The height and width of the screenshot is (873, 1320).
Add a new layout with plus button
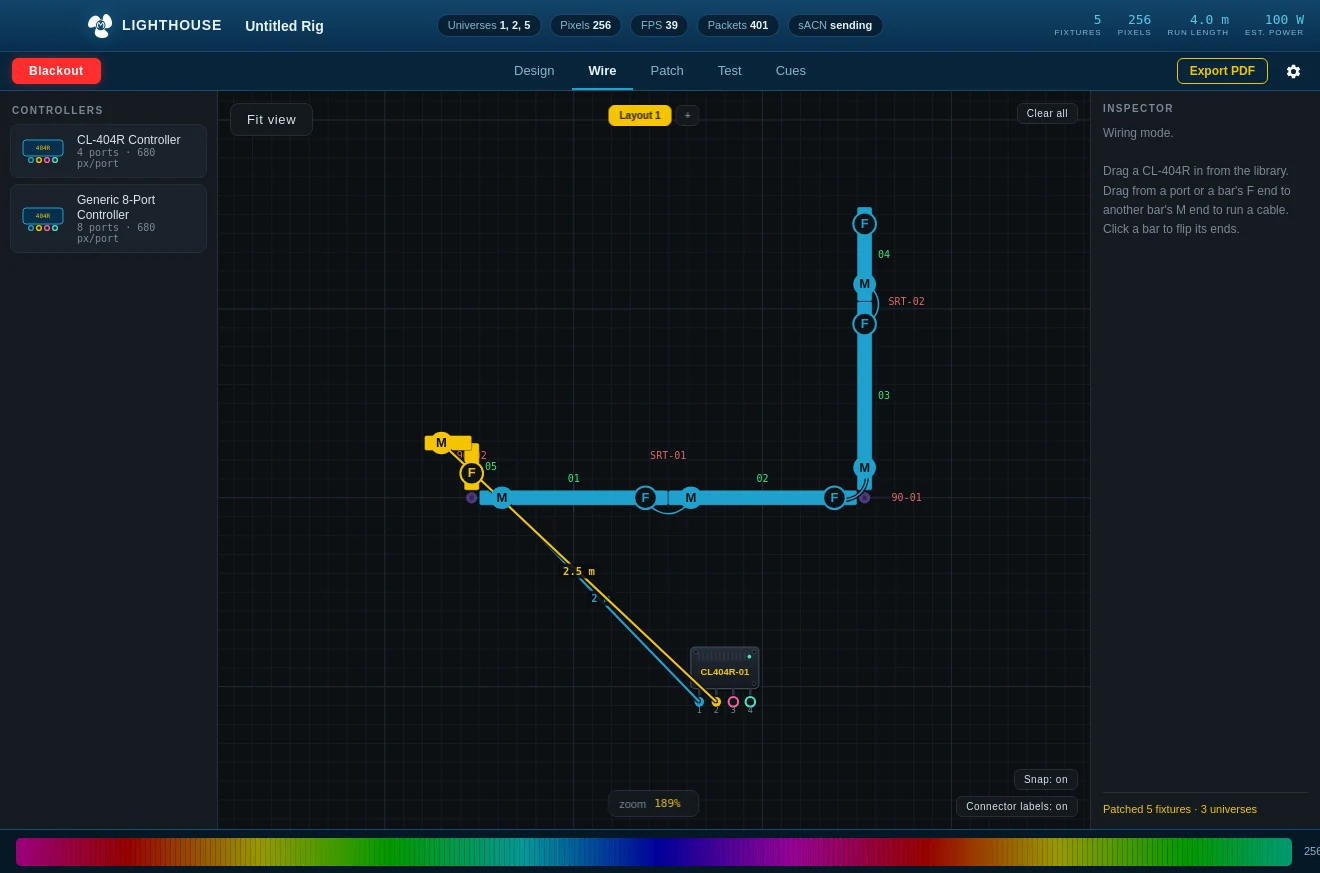coord(688,116)
